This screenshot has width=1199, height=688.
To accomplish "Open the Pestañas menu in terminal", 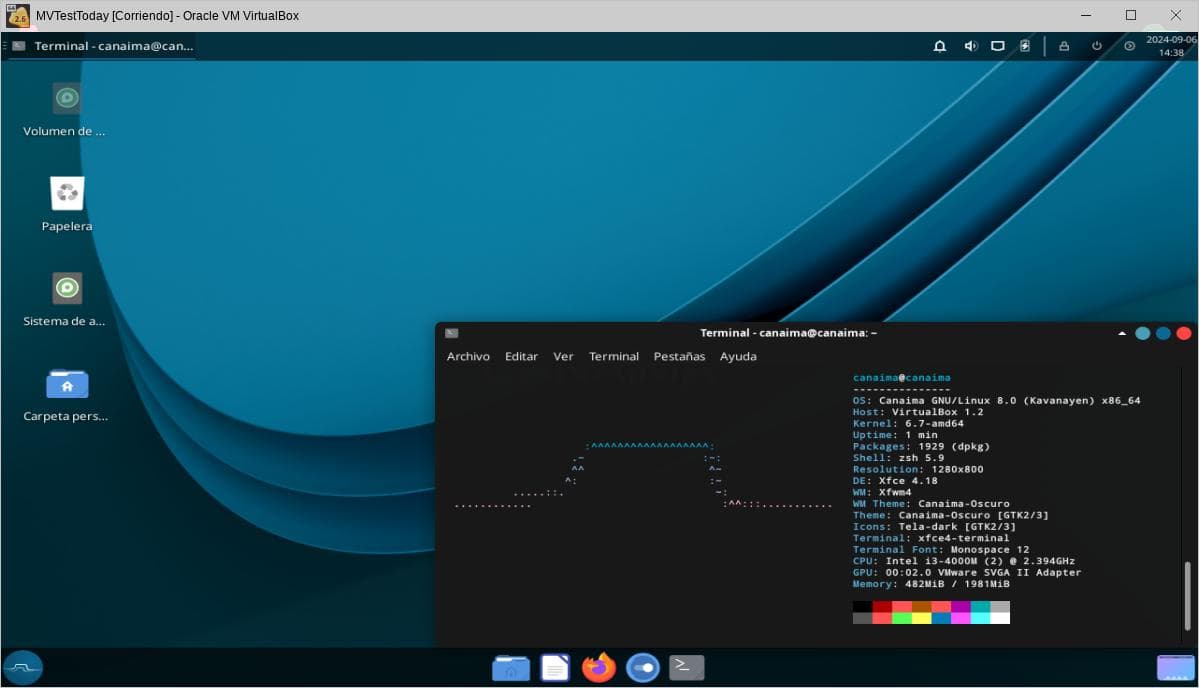I will click(x=679, y=356).
